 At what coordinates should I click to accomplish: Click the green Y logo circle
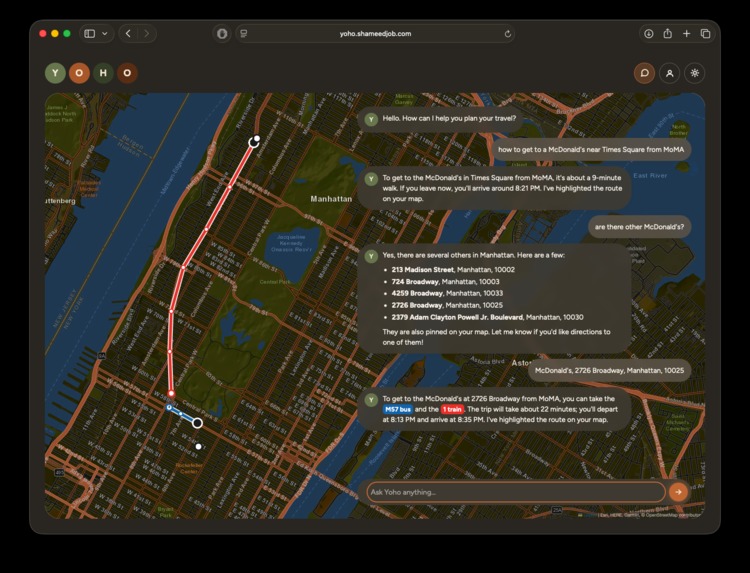(x=55, y=73)
